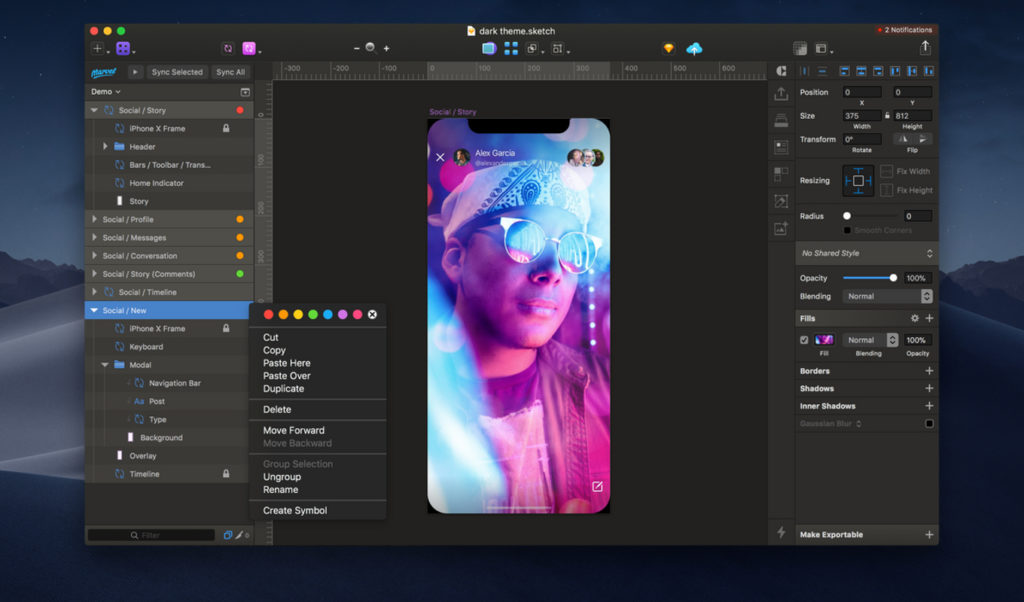1024x602 pixels.
Task: Expand Social / Messages artboard
Action: tap(94, 238)
